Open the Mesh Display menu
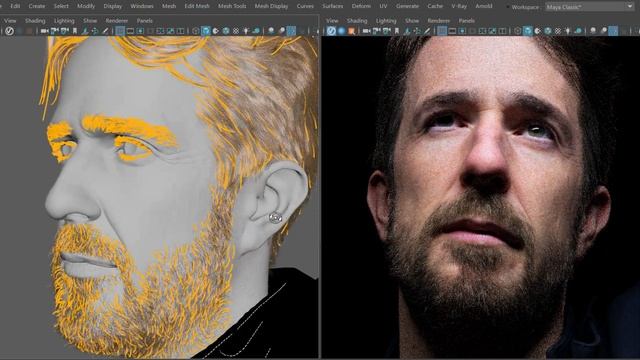The image size is (640, 360). click(271, 6)
